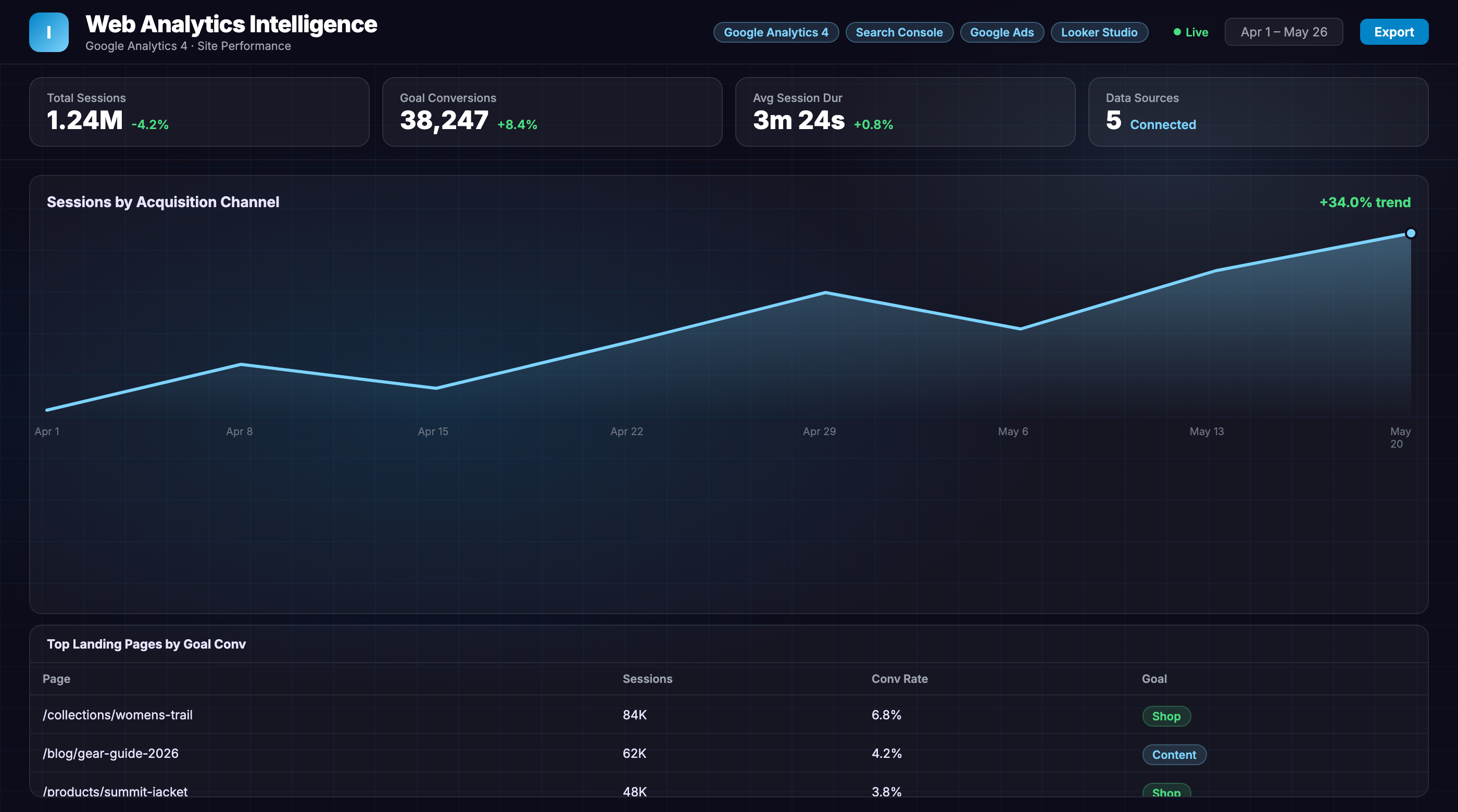Screen dimensions: 1458x812
Task: Select the Search Console source chip
Action: pyautogui.click(x=899, y=32)
